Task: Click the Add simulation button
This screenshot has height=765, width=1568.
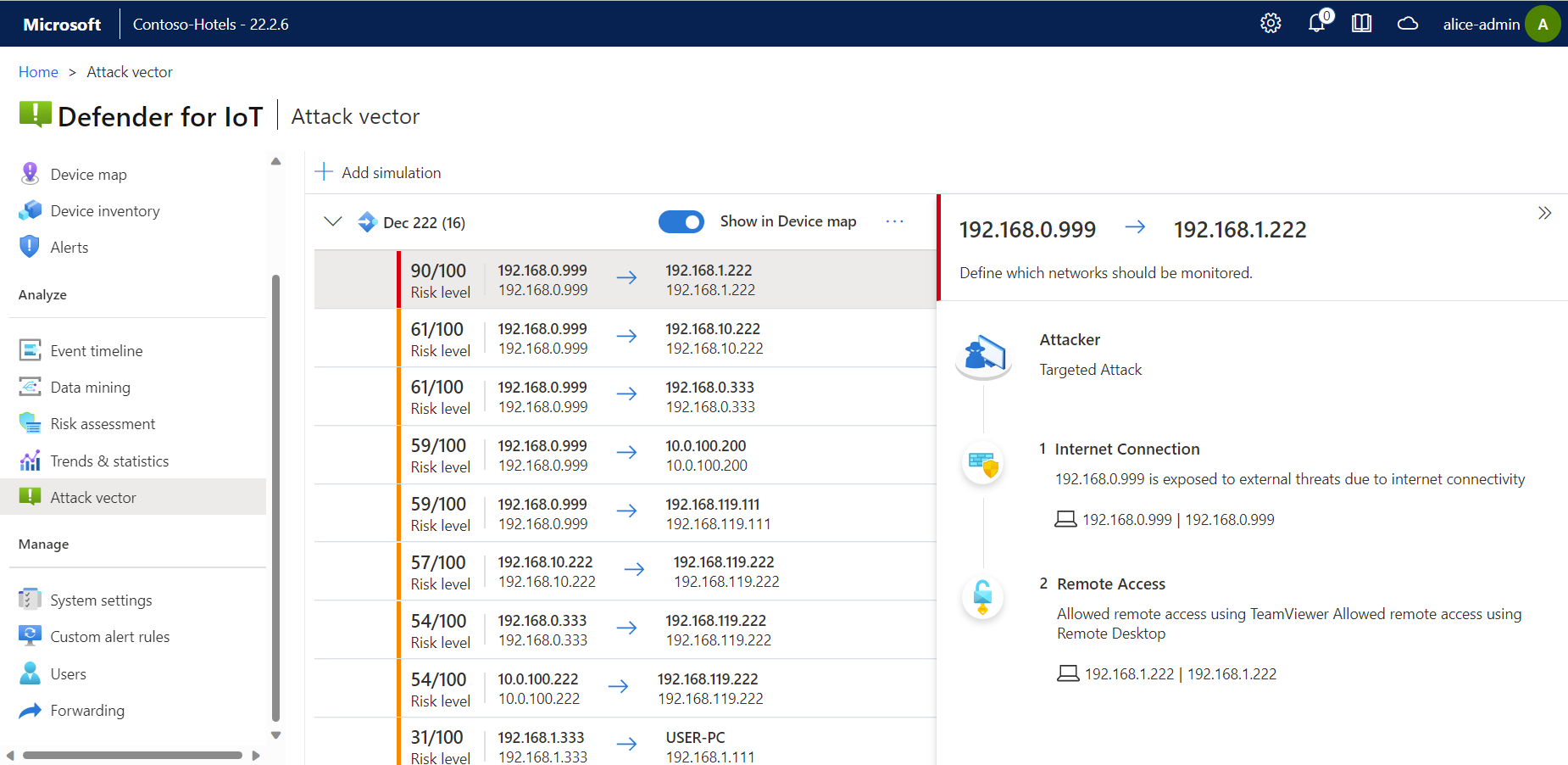Action: tap(378, 172)
